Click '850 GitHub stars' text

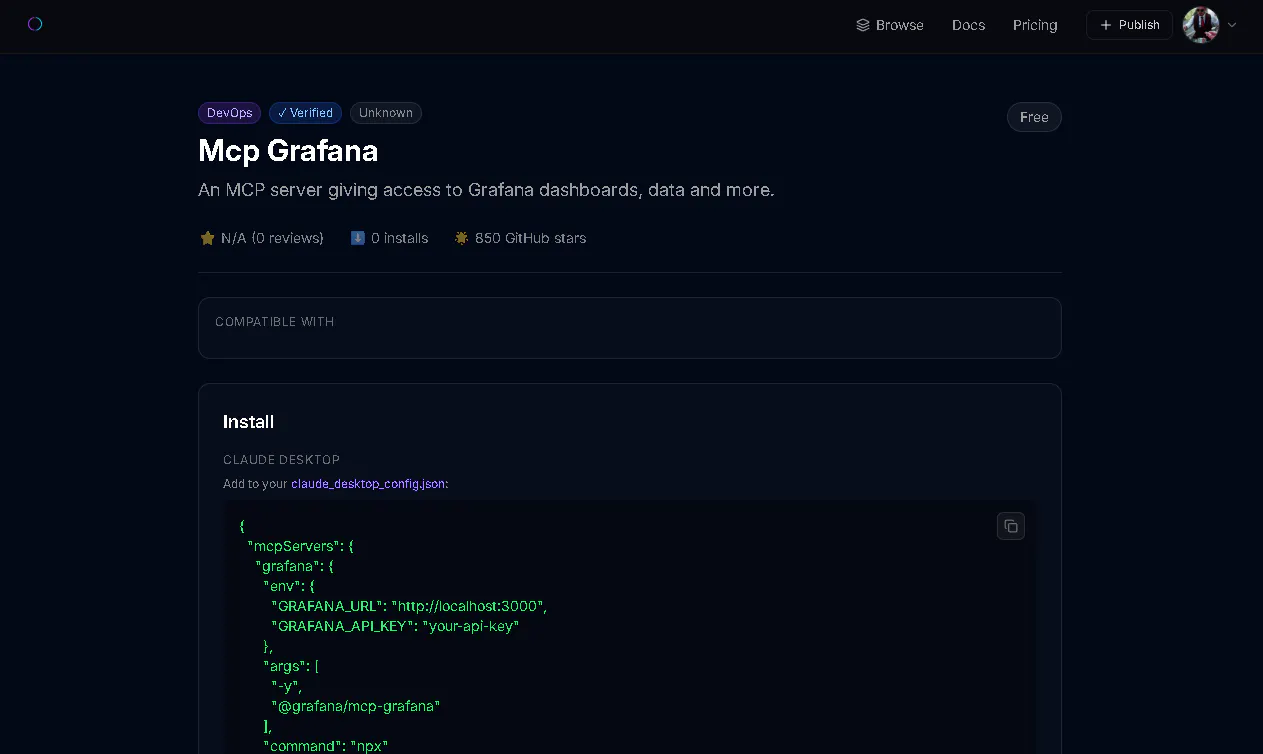coord(530,238)
